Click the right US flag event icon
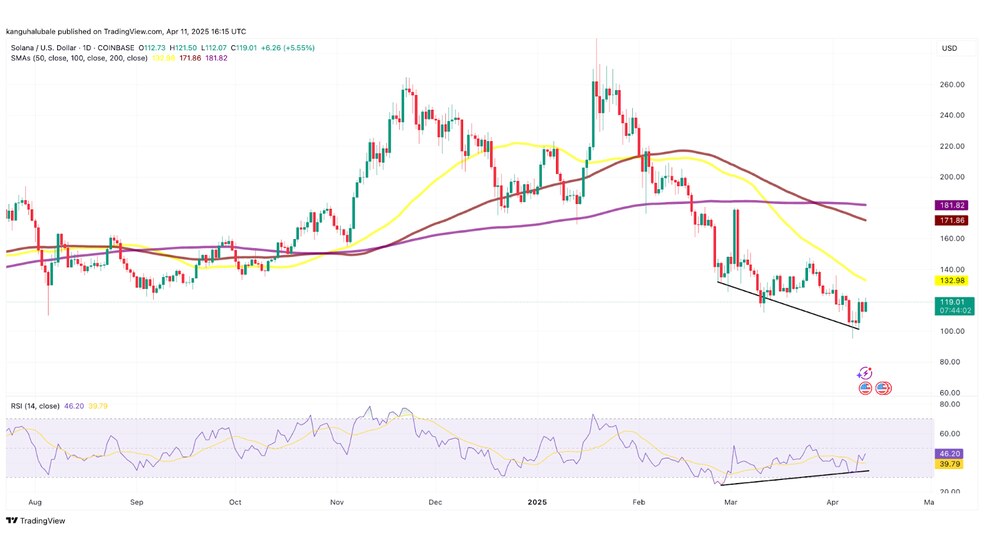 pyautogui.click(x=884, y=388)
